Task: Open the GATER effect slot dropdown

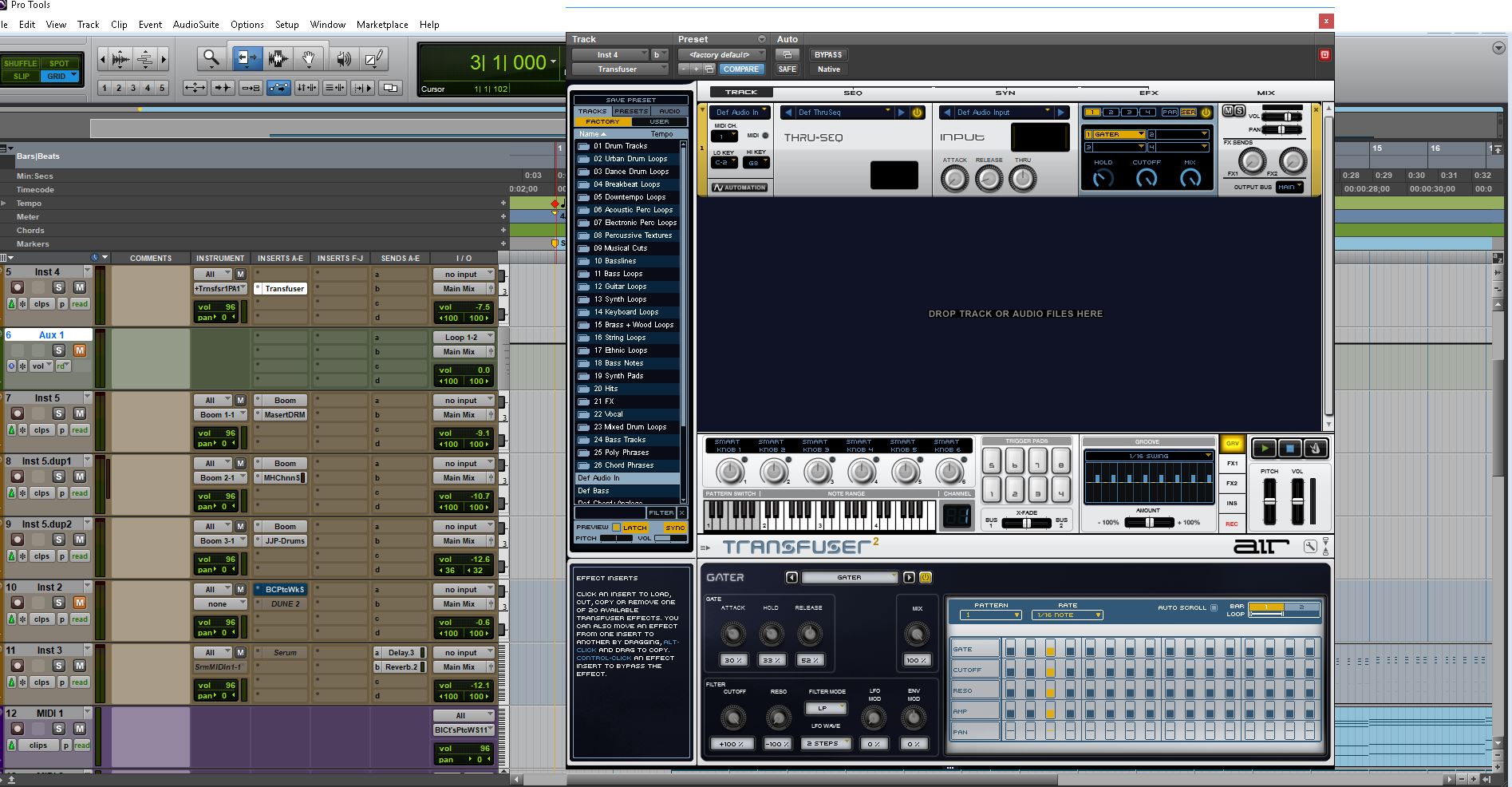Action: coord(1115,134)
